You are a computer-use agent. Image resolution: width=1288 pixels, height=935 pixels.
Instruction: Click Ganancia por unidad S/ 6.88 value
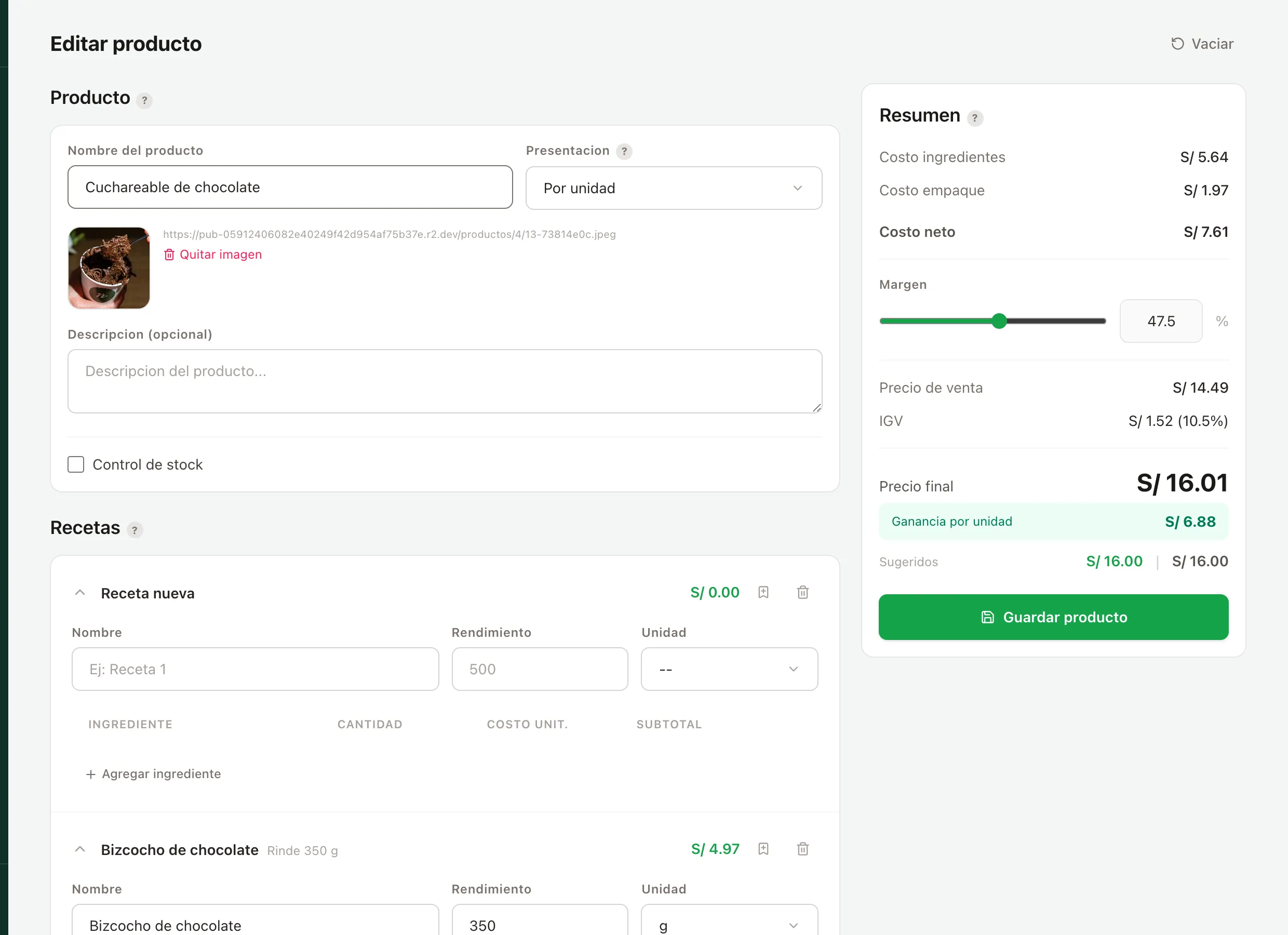(x=1190, y=522)
